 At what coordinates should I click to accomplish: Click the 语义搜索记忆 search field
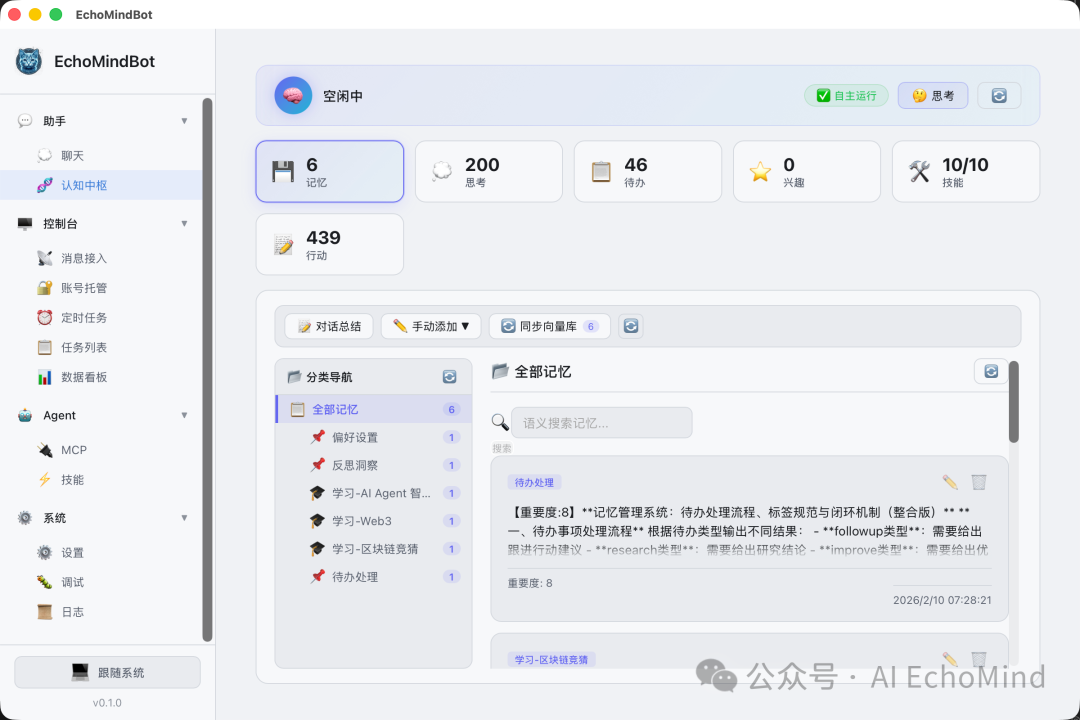tap(601, 422)
